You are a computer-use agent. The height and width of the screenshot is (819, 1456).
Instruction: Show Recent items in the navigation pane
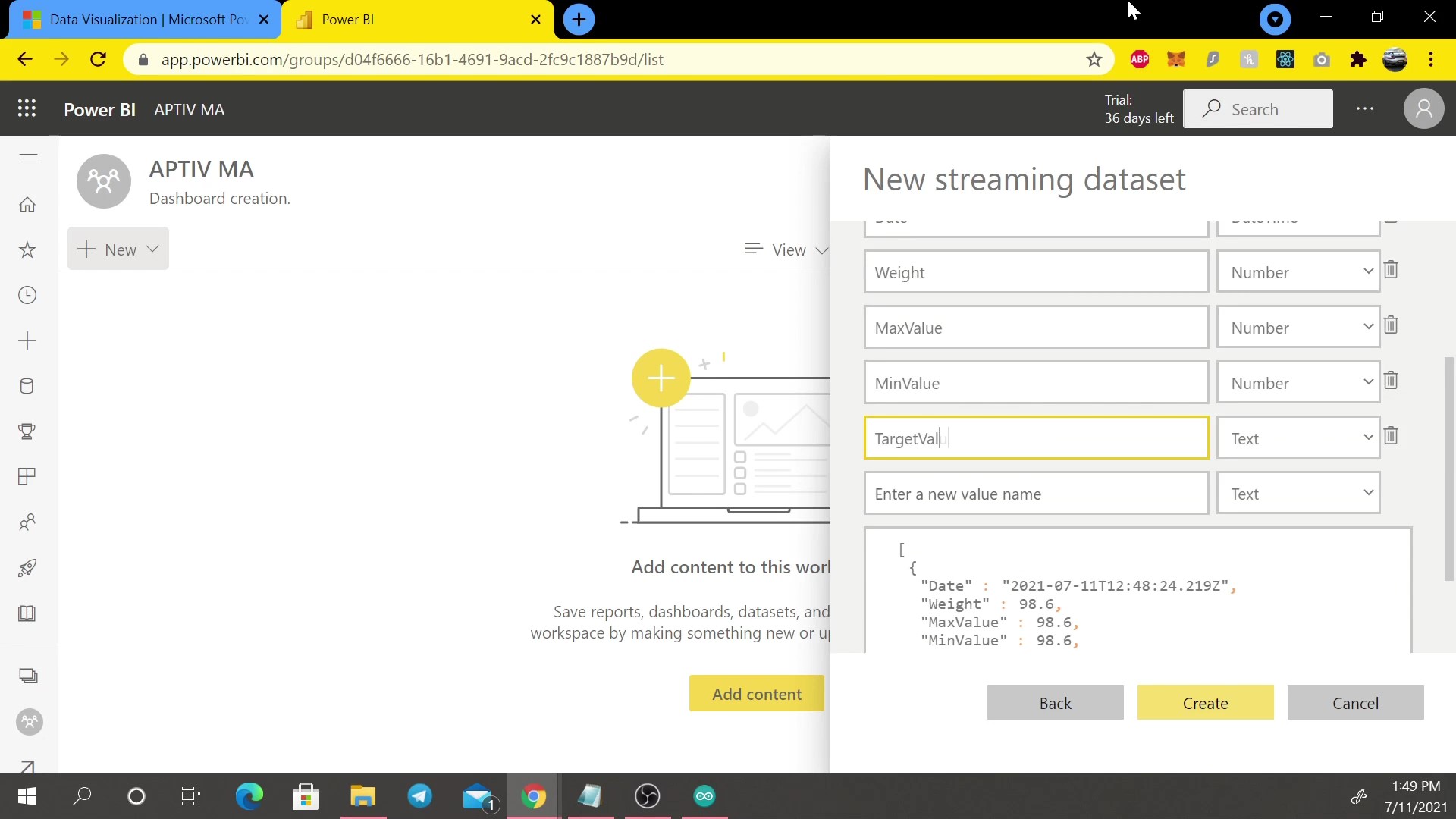click(27, 296)
